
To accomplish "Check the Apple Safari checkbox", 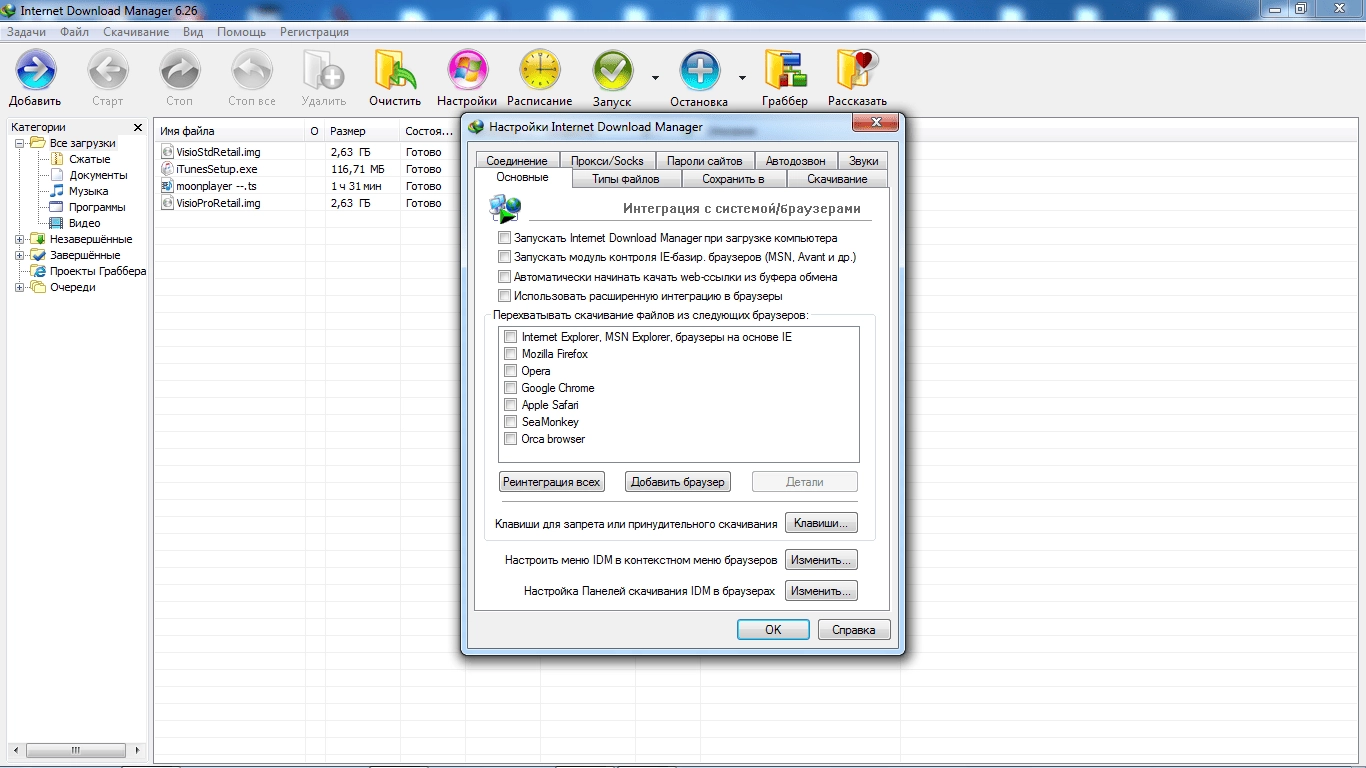I will click(x=511, y=405).
